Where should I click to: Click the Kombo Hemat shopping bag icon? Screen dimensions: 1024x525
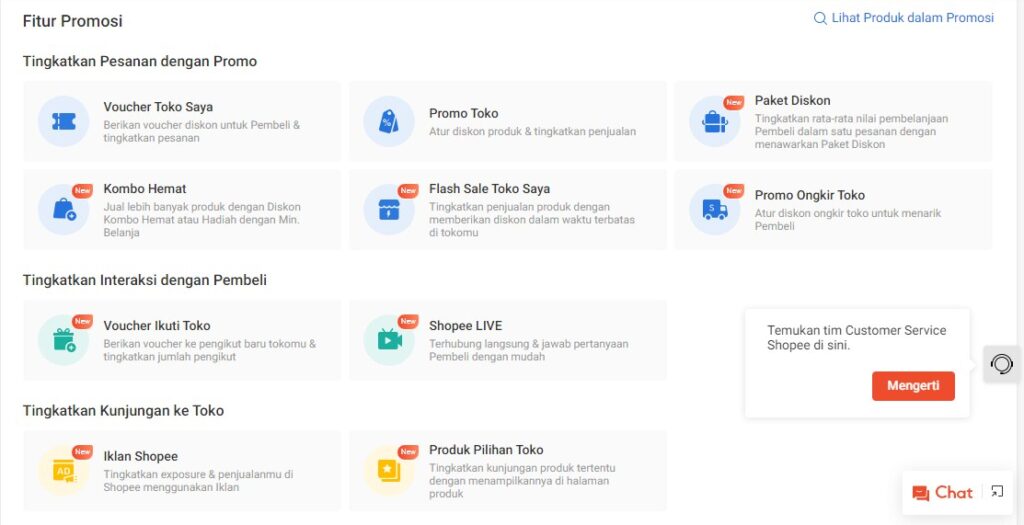(x=63, y=209)
